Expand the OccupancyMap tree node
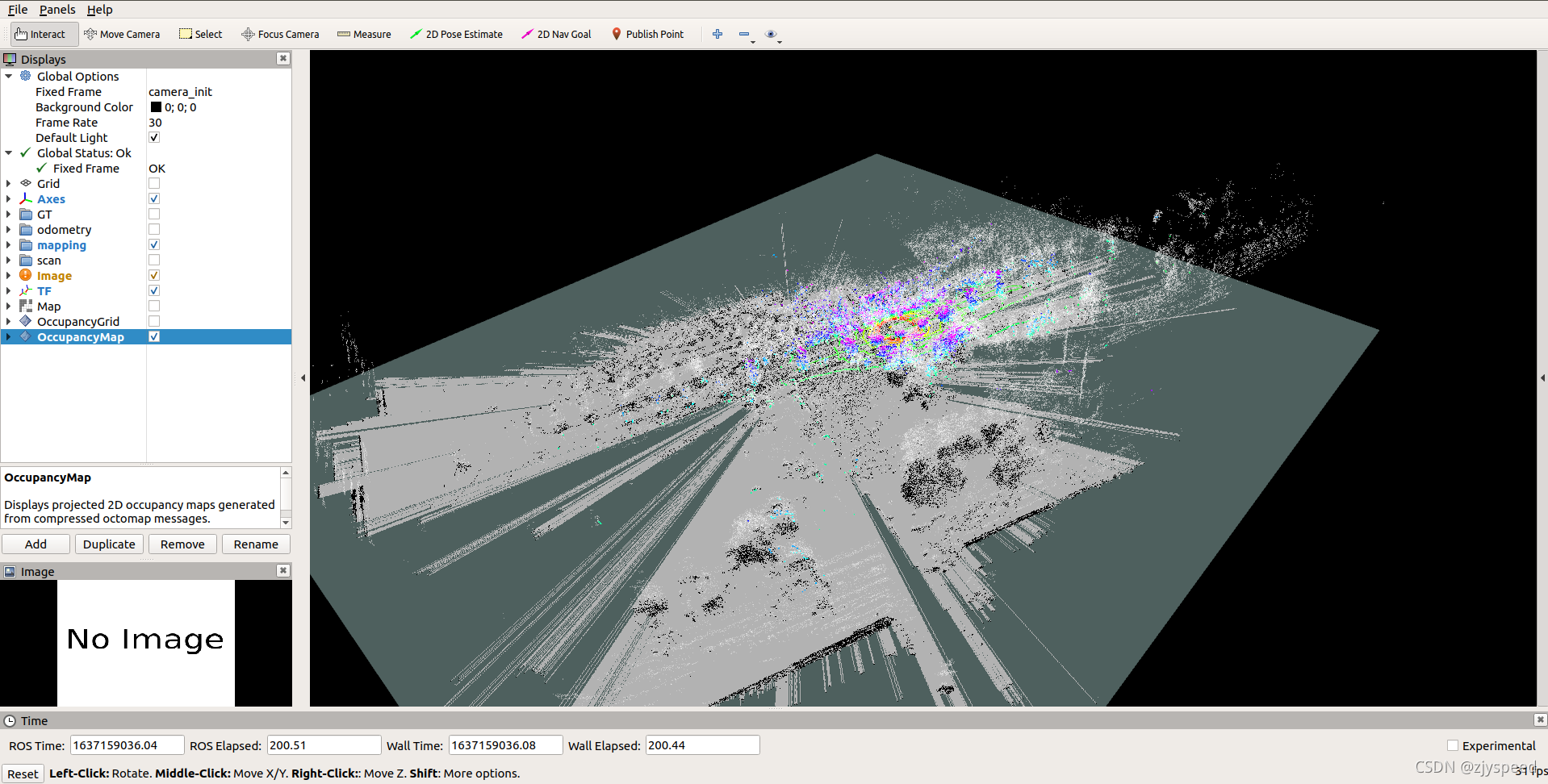Screen dimensions: 1548x784 click(x=9, y=336)
